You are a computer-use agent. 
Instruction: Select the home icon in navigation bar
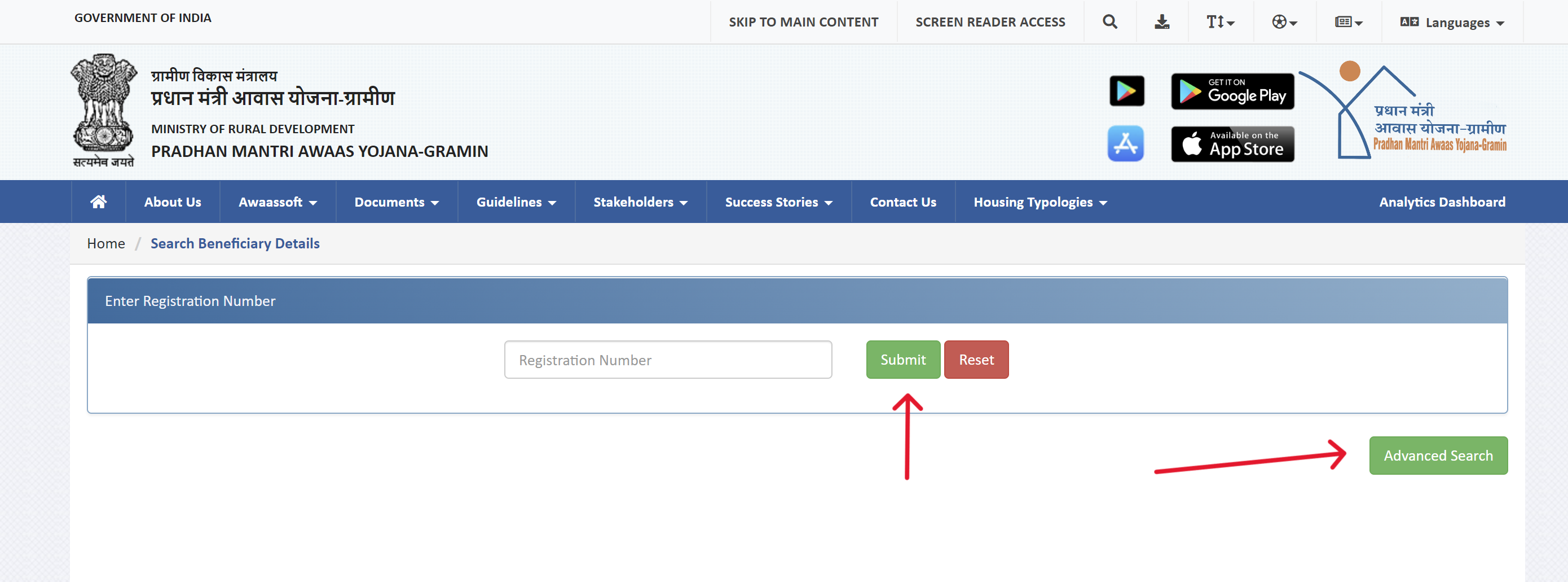98,202
